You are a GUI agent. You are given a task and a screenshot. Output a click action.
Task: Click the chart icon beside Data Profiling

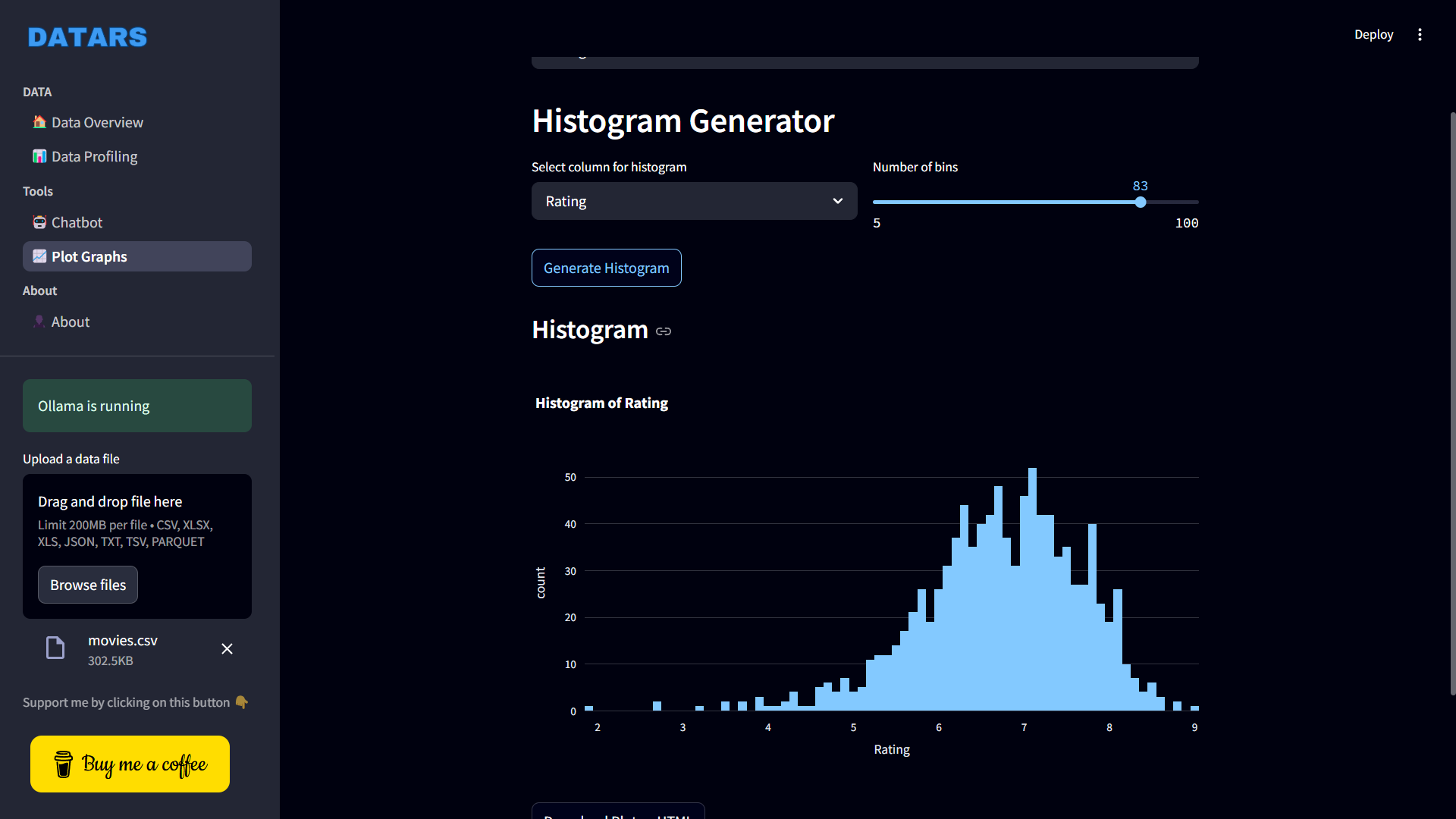coord(39,156)
